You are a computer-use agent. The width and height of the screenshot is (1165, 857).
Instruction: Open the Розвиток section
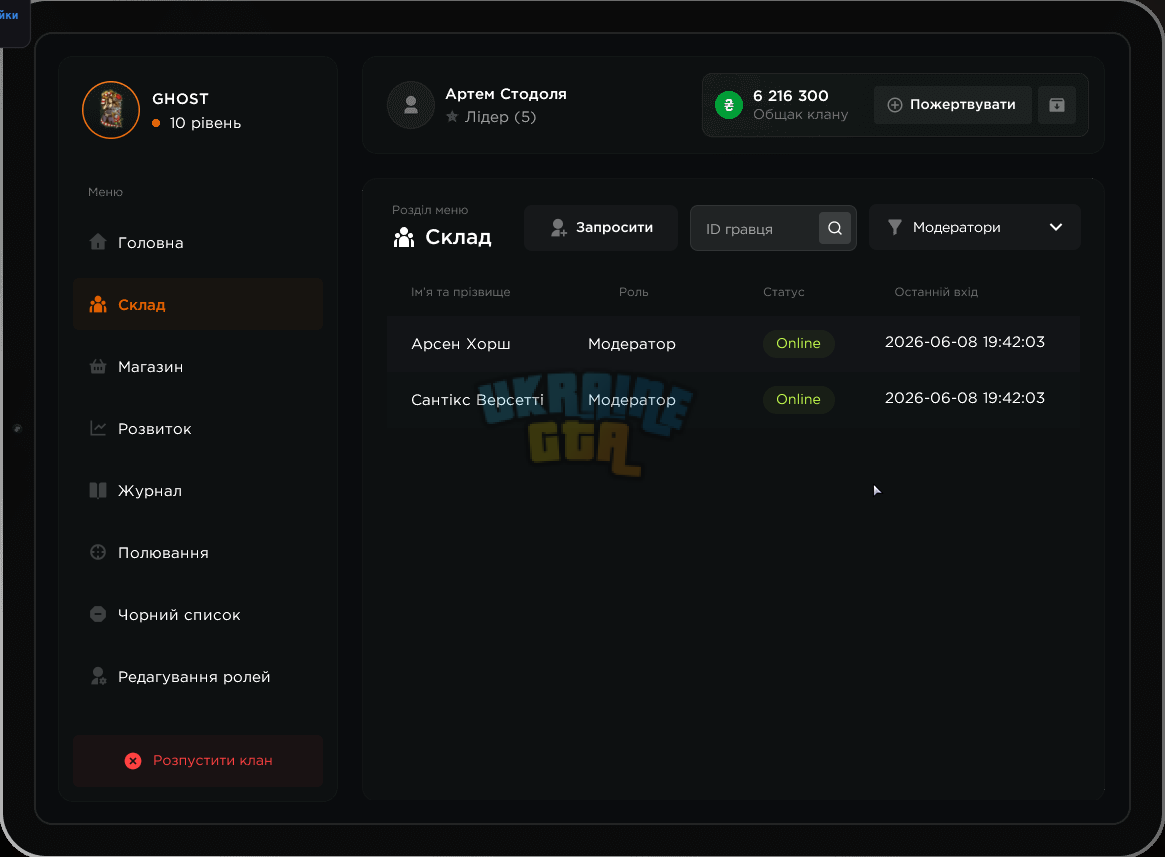(198, 428)
